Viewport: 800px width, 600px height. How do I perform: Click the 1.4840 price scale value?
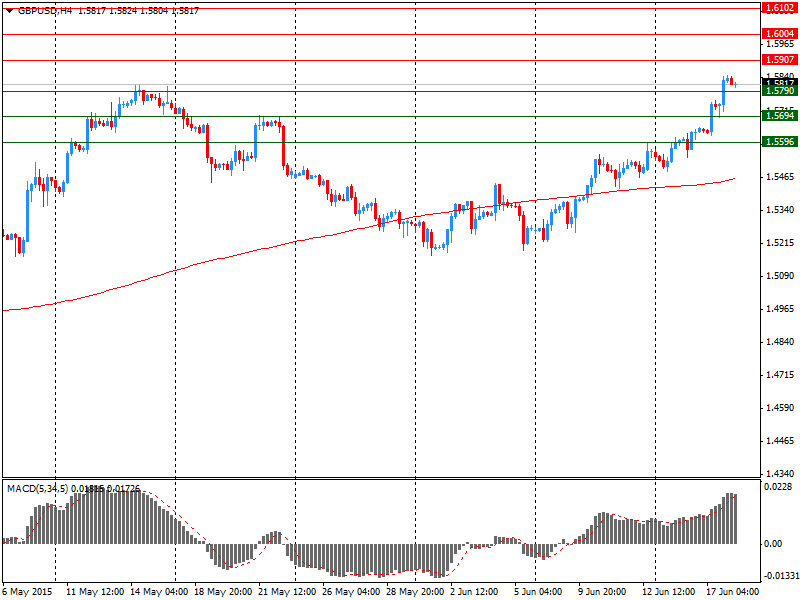[780, 342]
